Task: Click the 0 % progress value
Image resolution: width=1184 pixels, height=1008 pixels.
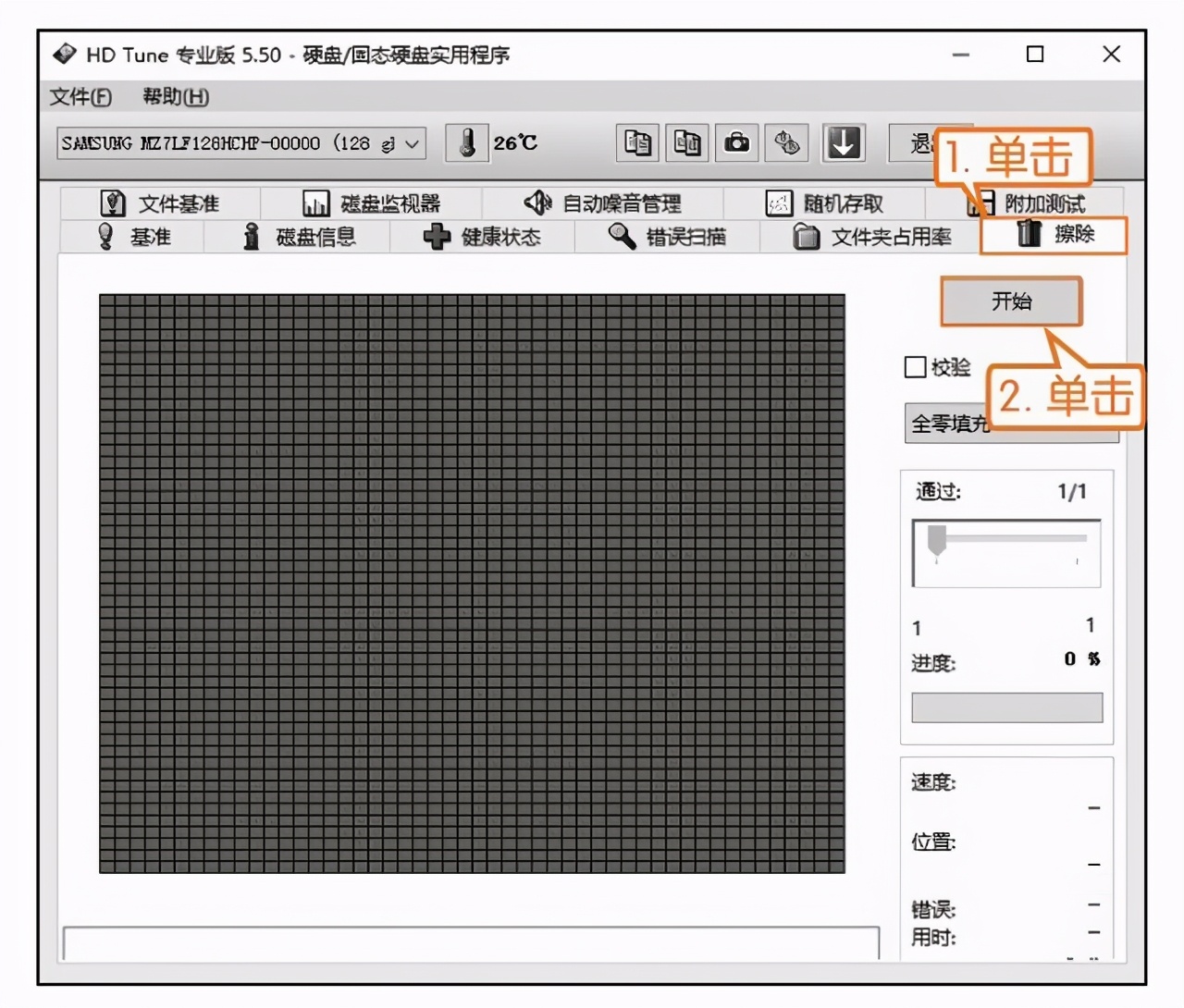Action: coord(1081,659)
